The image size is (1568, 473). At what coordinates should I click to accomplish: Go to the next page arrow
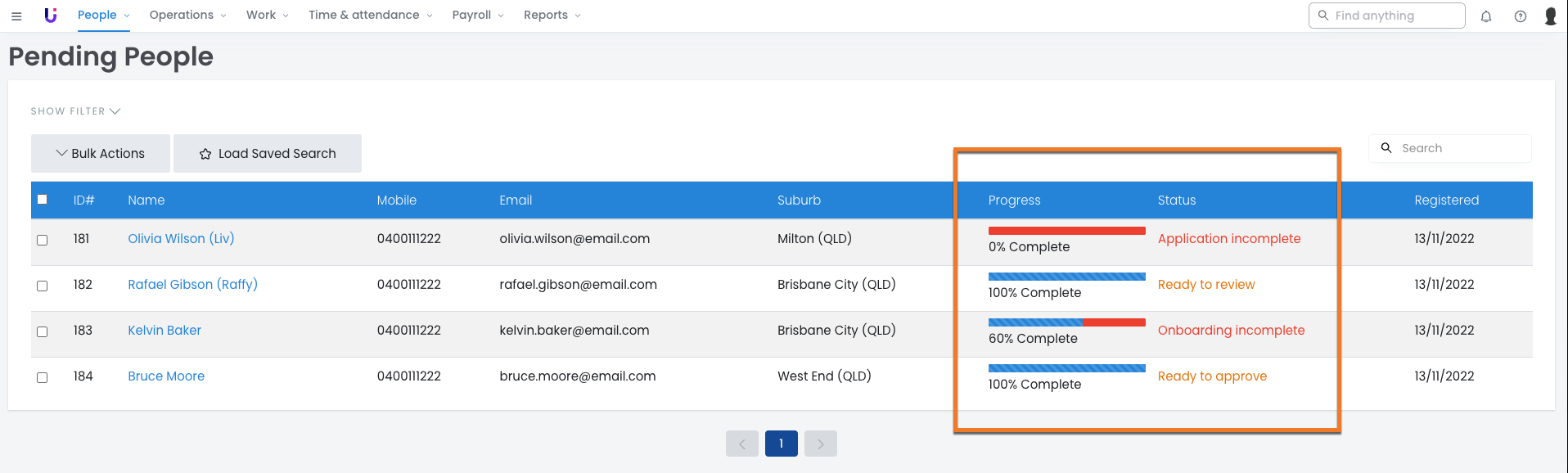coord(820,444)
